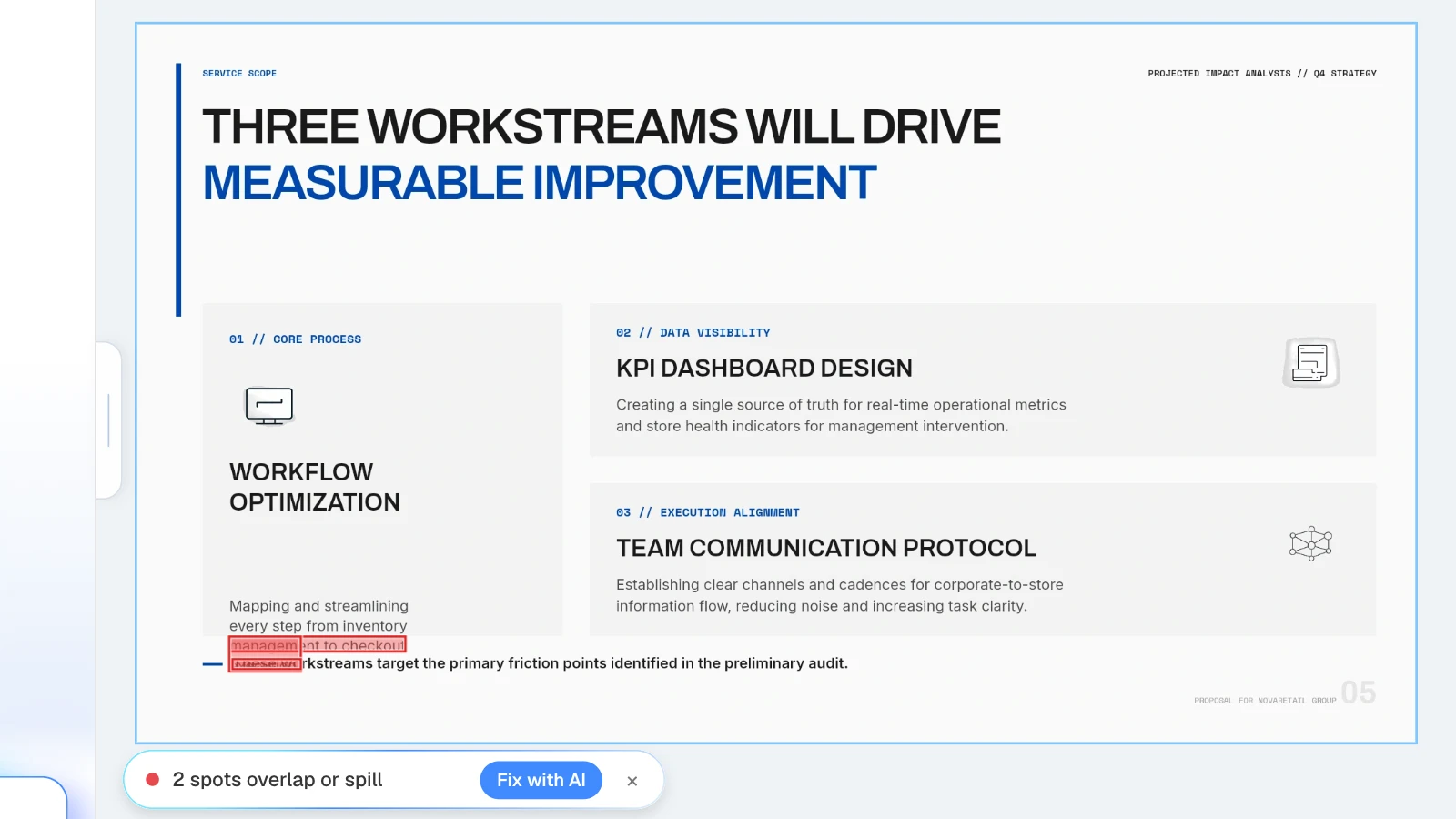Select the network icon in Team Communication card
Viewport: 1456px width, 819px height.
tap(1310, 543)
